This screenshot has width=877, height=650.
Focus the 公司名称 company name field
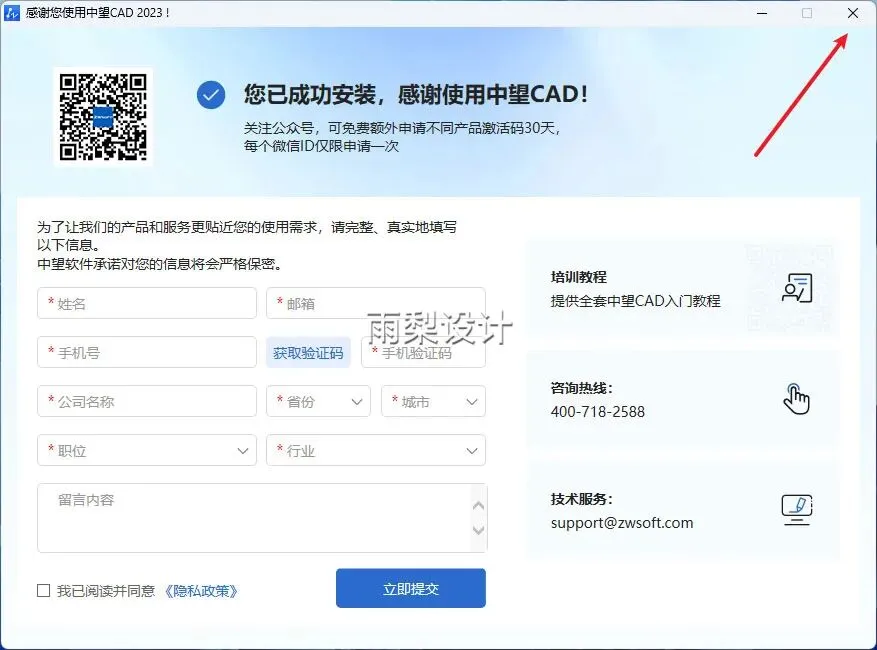click(x=147, y=401)
